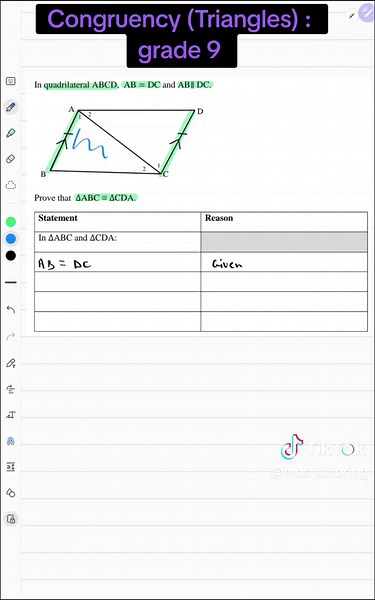Select the blue pen tool
Screen dimensions: 375x600
pos(11,107)
